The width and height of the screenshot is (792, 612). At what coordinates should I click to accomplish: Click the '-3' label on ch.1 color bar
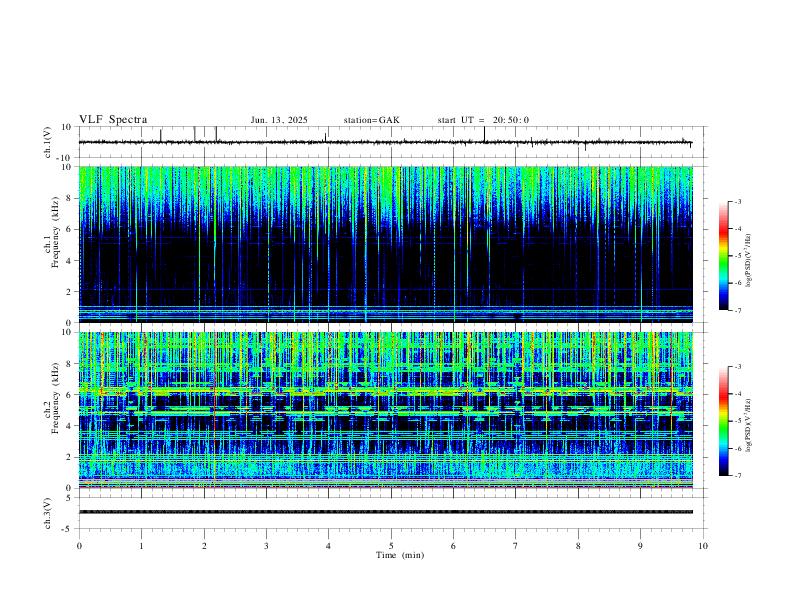pos(737,201)
